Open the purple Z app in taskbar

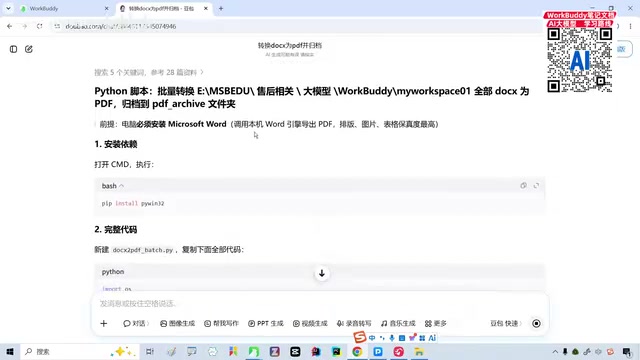coord(274,351)
